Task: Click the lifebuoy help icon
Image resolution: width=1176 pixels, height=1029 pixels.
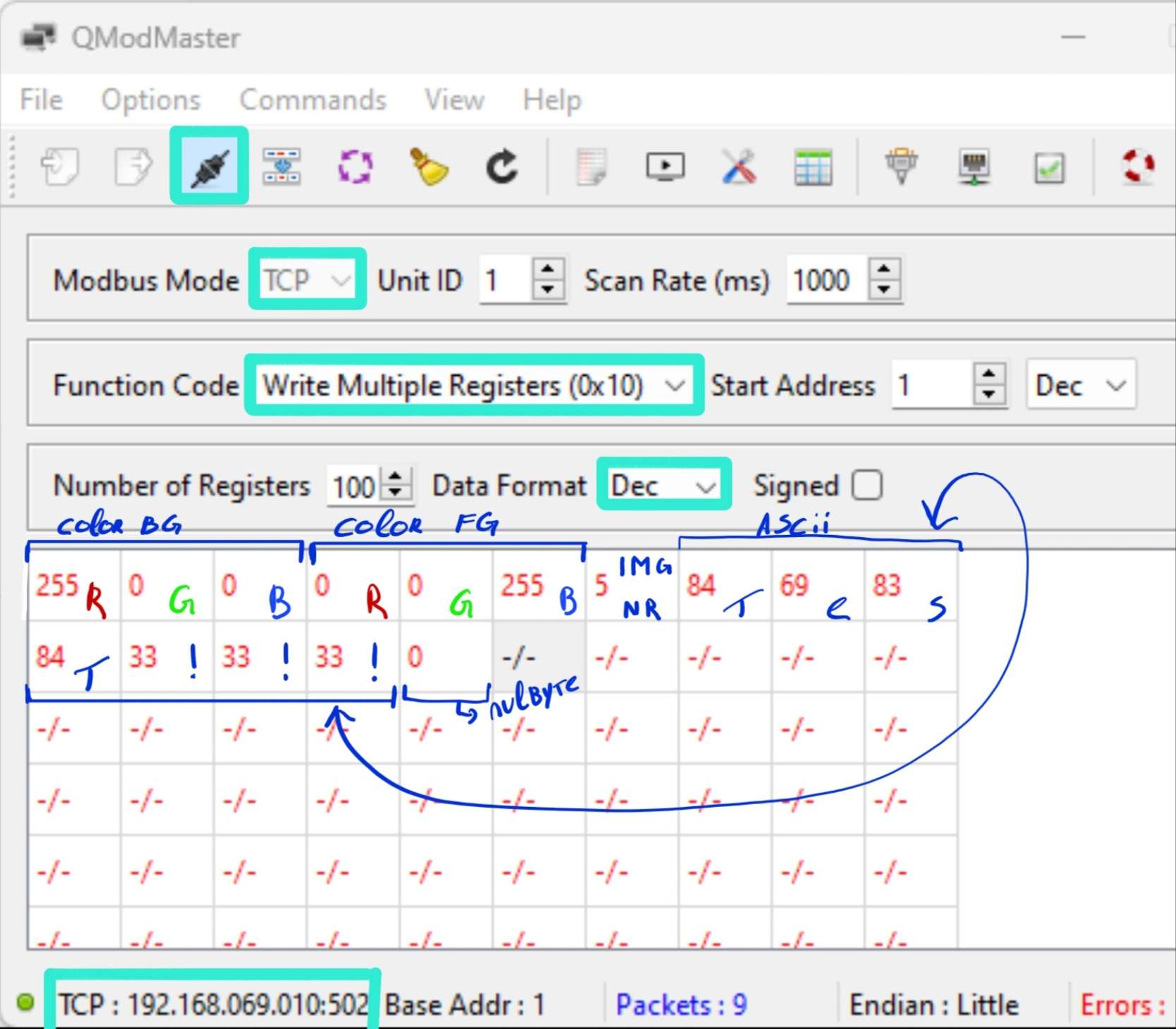Action: [x=1137, y=167]
